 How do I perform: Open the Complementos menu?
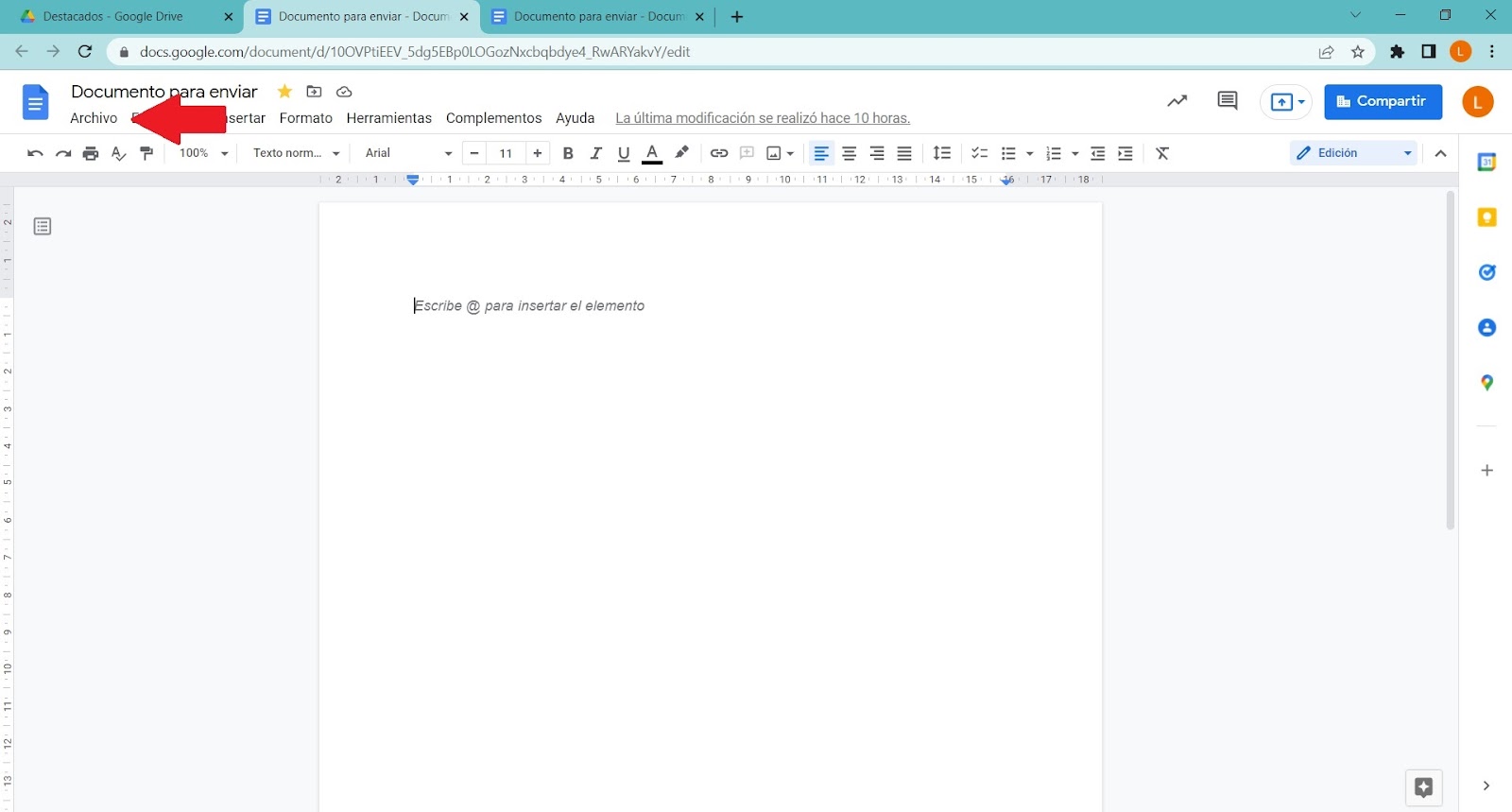click(494, 118)
